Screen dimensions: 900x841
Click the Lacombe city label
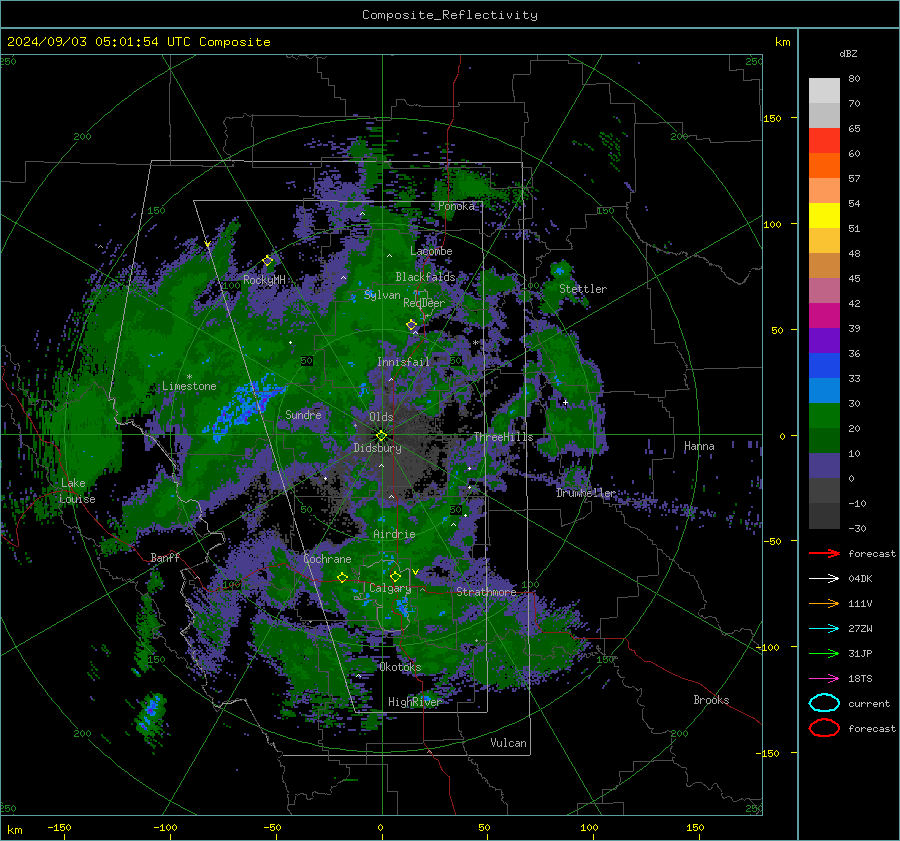pos(431,251)
